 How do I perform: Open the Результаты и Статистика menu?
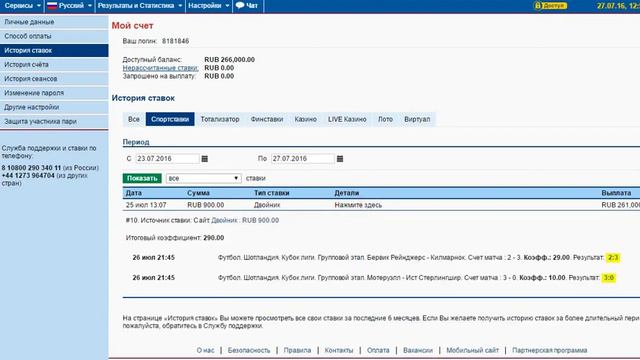[139, 6]
